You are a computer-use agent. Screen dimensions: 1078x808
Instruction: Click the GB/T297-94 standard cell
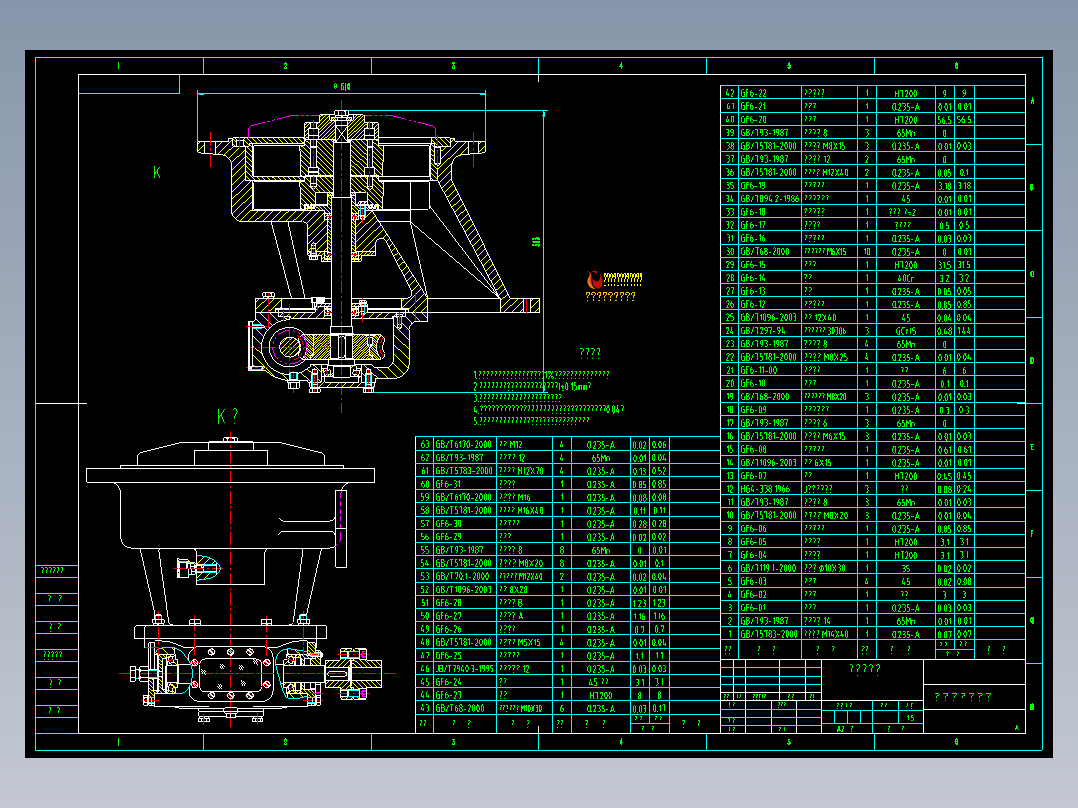click(x=770, y=331)
